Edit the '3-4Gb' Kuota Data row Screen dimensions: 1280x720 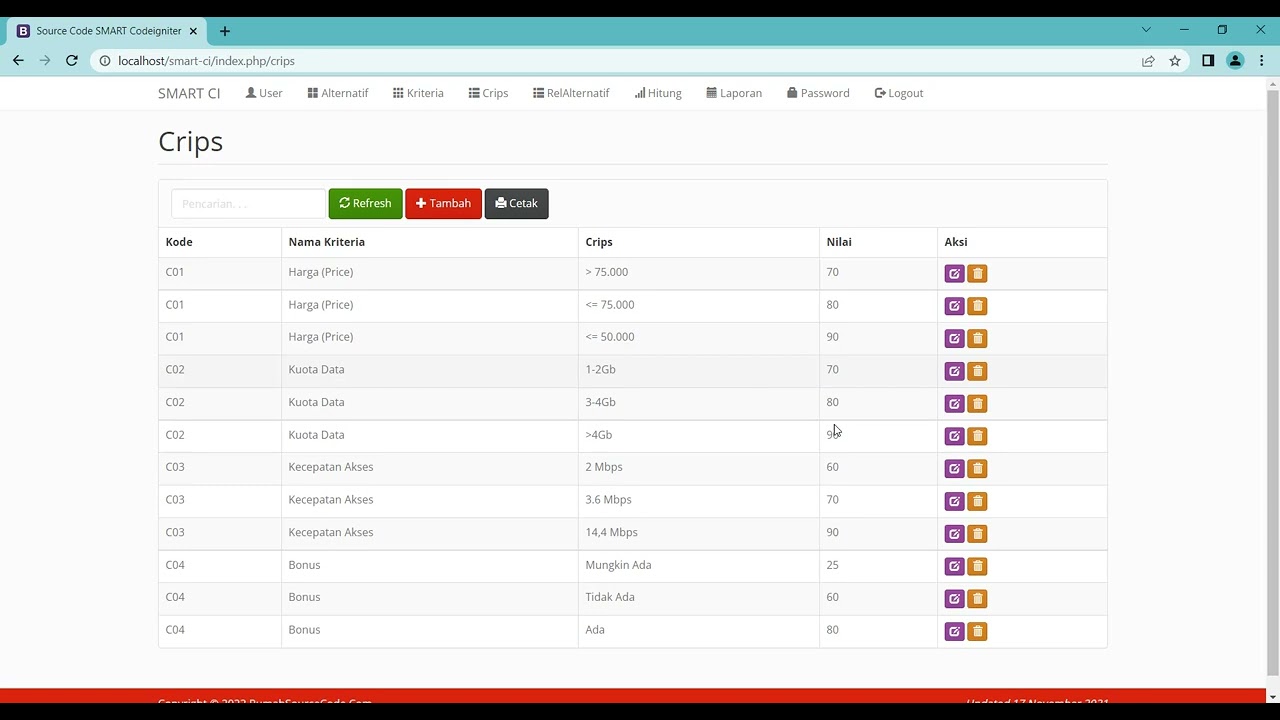(954, 403)
